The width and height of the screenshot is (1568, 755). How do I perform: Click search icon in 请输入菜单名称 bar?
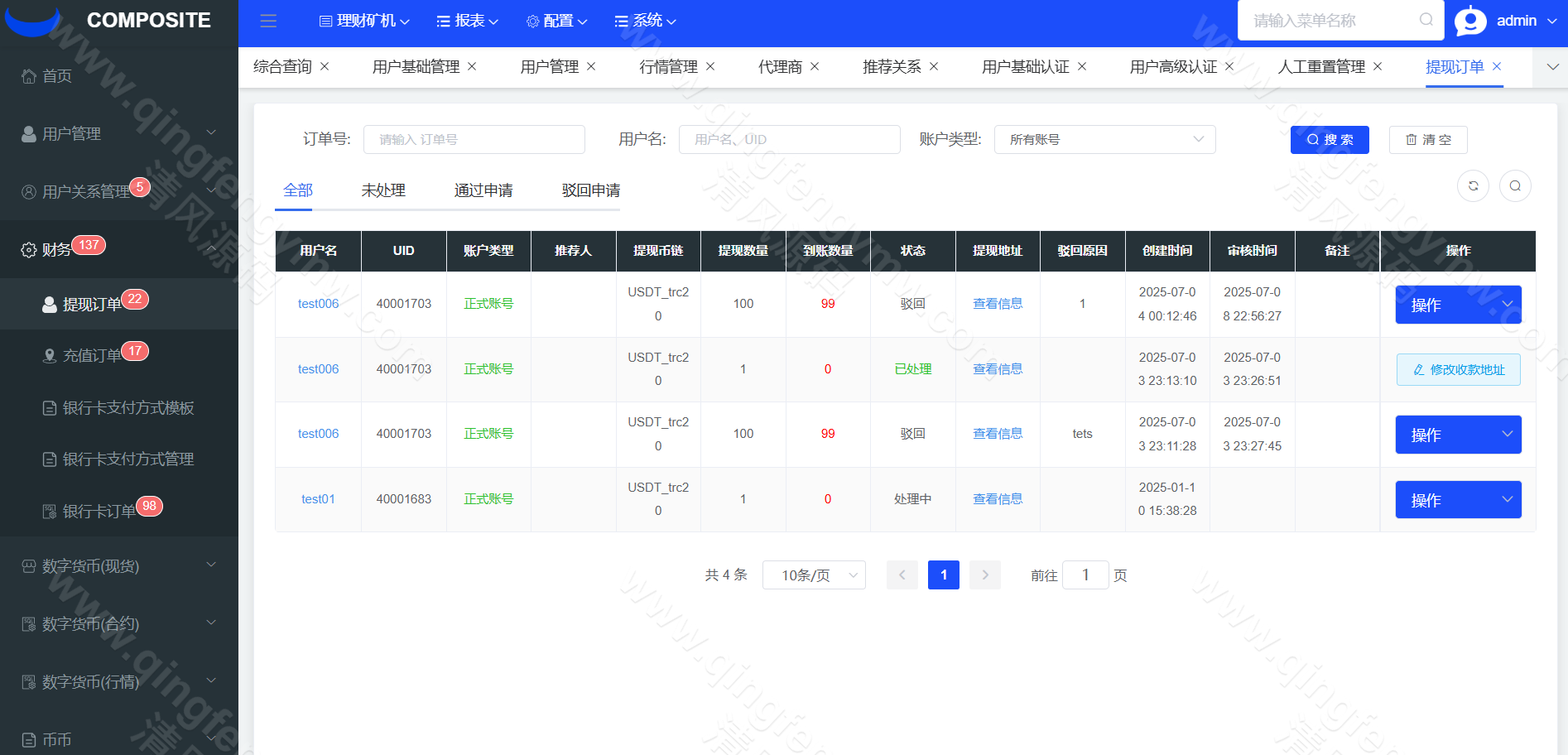tap(1426, 20)
